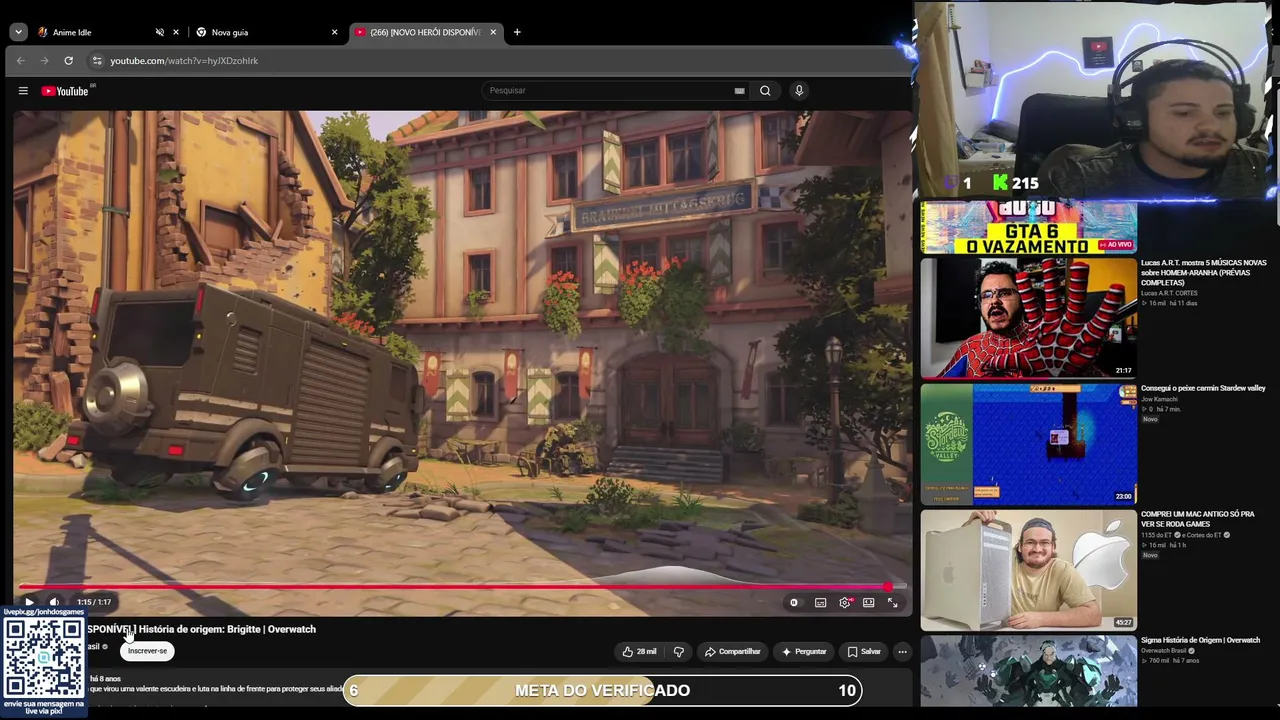
Task: Click the Inscrever-se subscribe button
Action: [147, 651]
